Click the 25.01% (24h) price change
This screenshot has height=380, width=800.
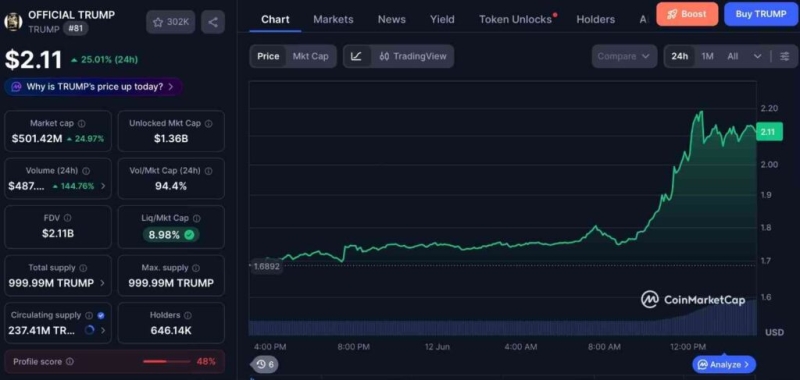(x=105, y=60)
